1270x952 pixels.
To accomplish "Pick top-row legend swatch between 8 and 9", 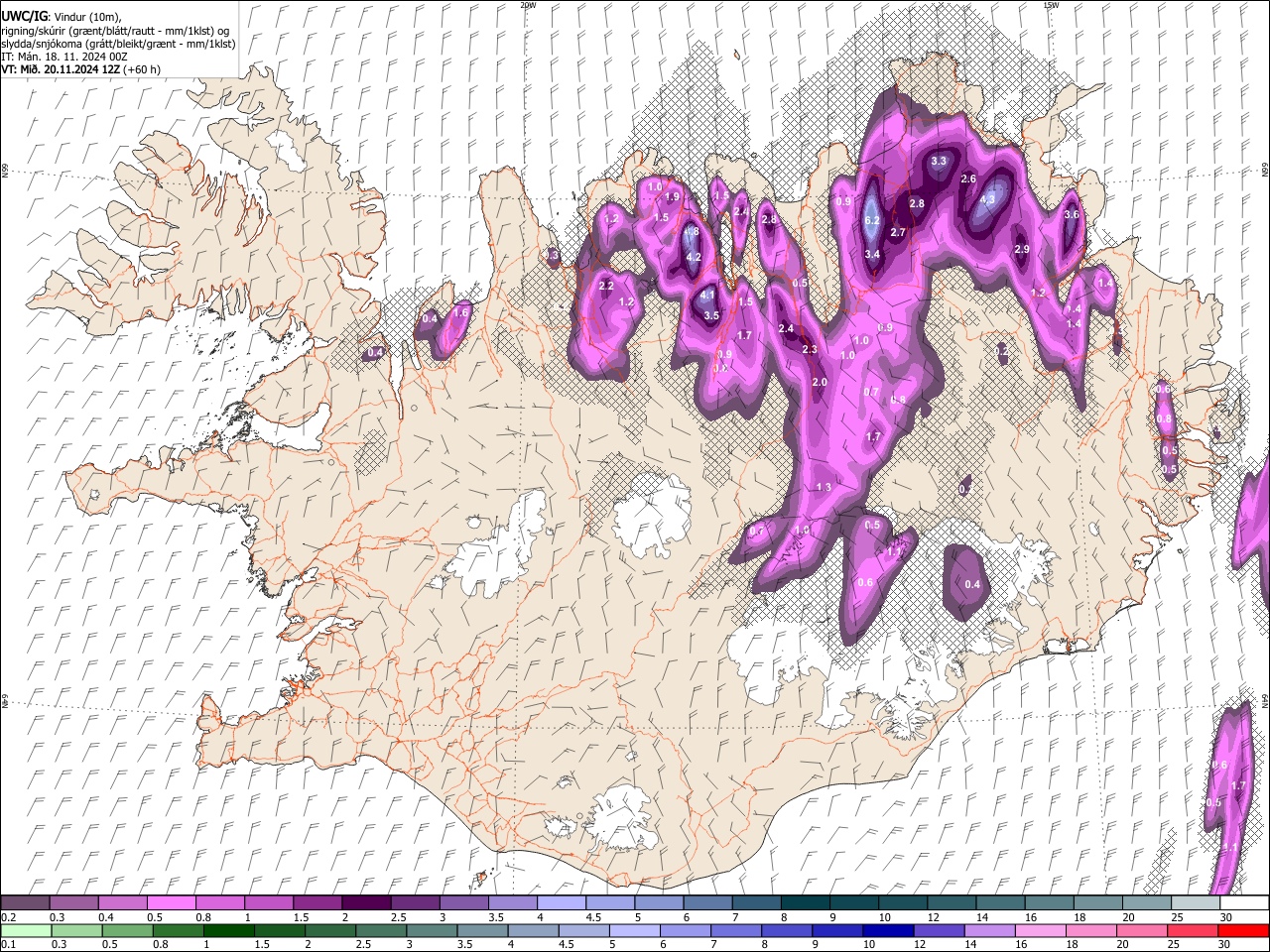I will (805, 903).
